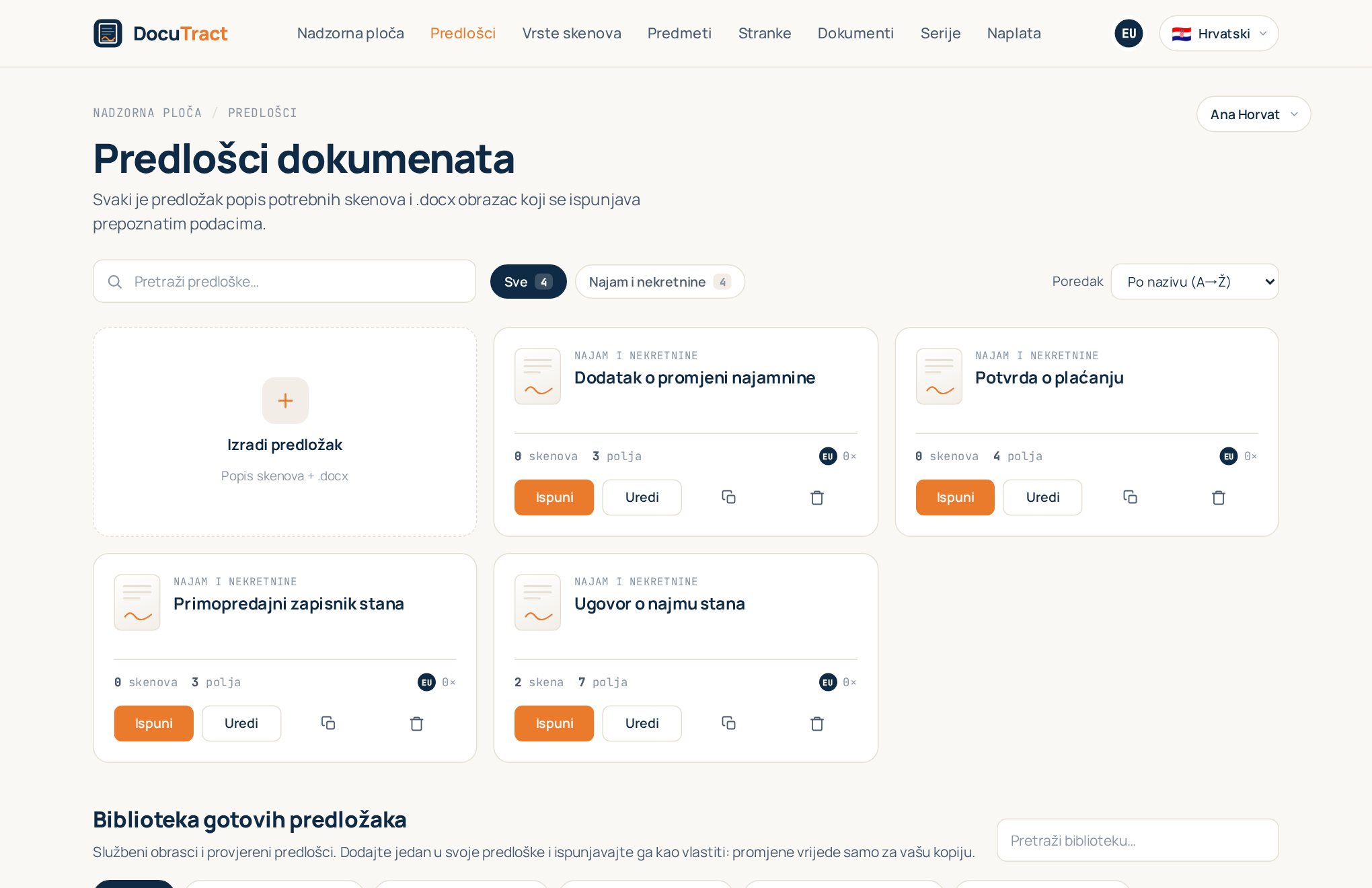Duplicate the Primopredajni zapisnik stana template
This screenshot has width=1372, height=888.
(x=328, y=723)
